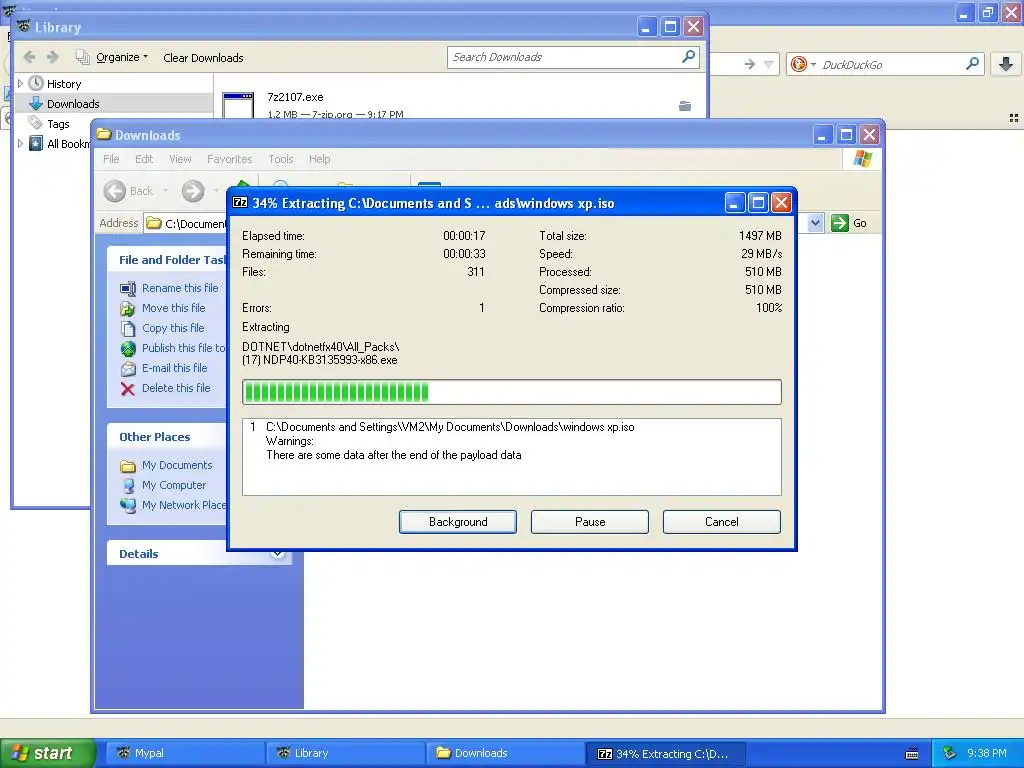Collapse the Other Places panel header
Viewport: 1024px width, 768px height.
(x=167, y=437)
